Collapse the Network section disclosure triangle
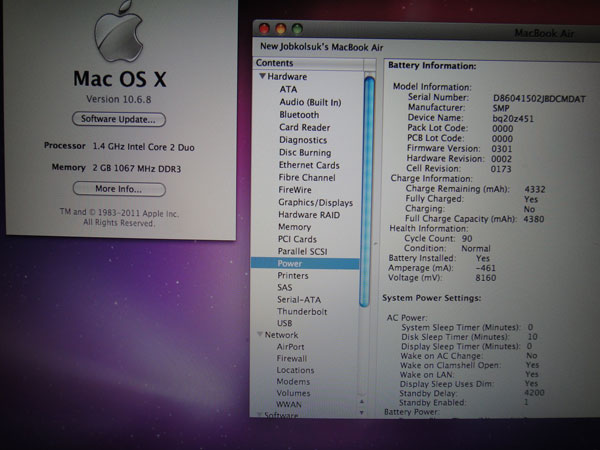The width and height of the screenshot is (600, 450). [x=260, y=335]
